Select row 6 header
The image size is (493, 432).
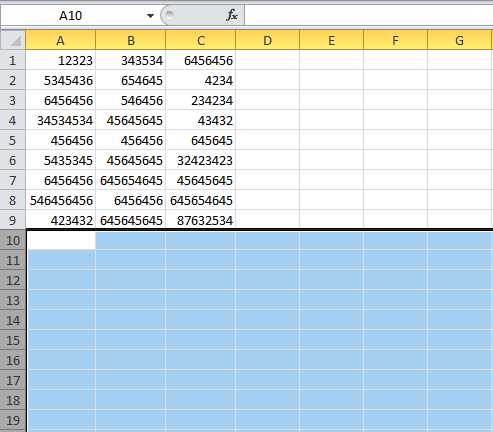pos(13,160)
